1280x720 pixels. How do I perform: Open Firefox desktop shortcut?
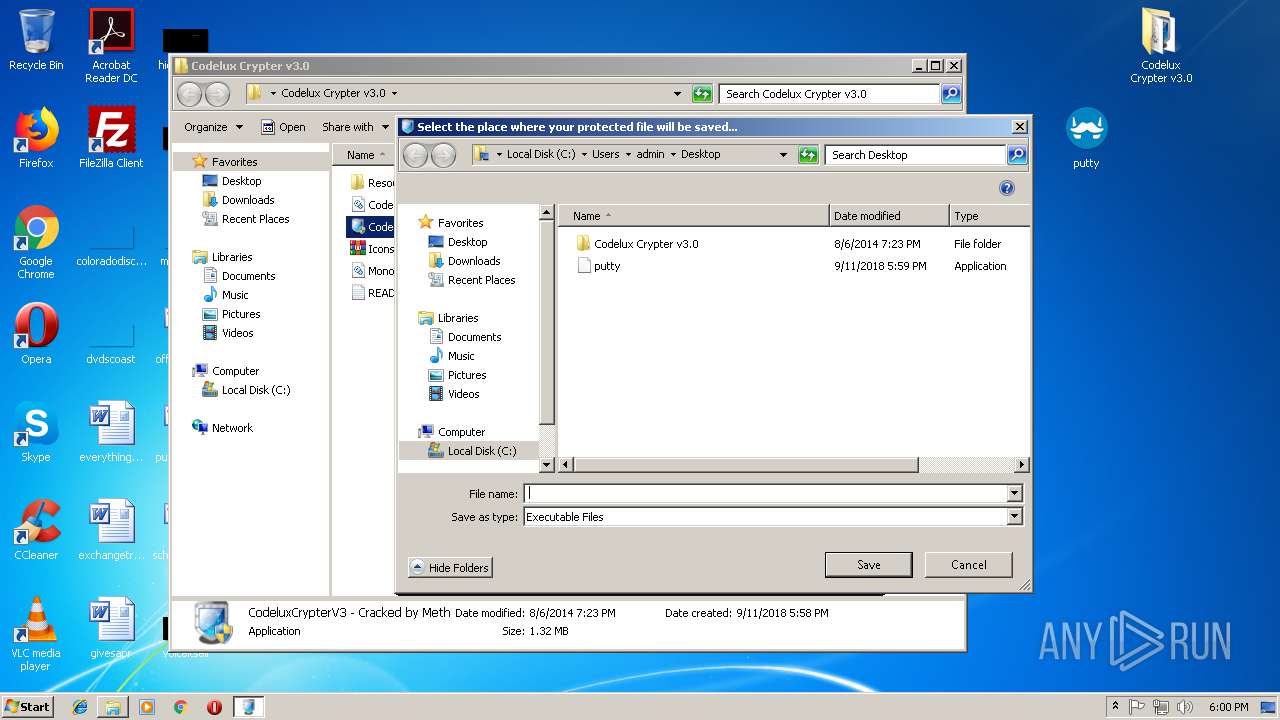pos(36,138)
